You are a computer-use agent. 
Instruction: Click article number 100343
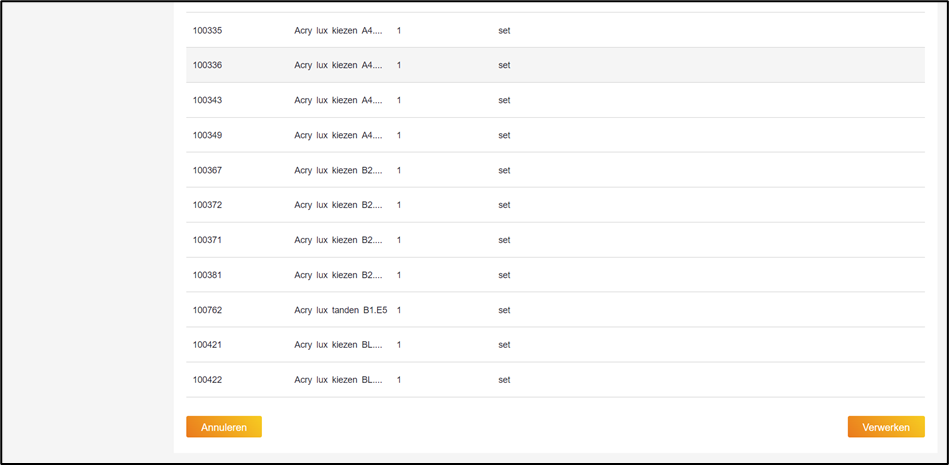tap(208, 101)
